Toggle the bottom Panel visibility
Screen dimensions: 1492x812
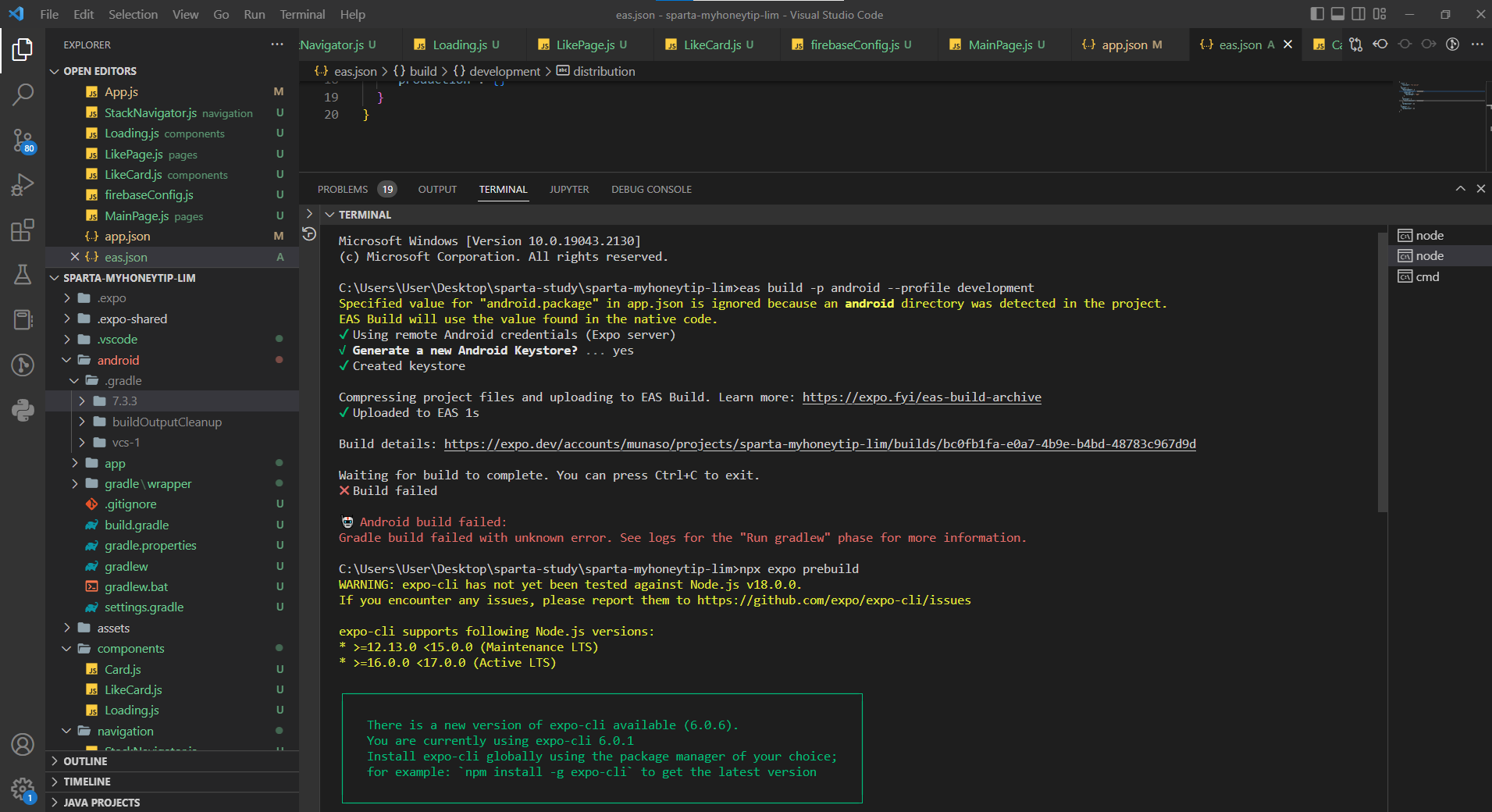[x=1338, y=14]
